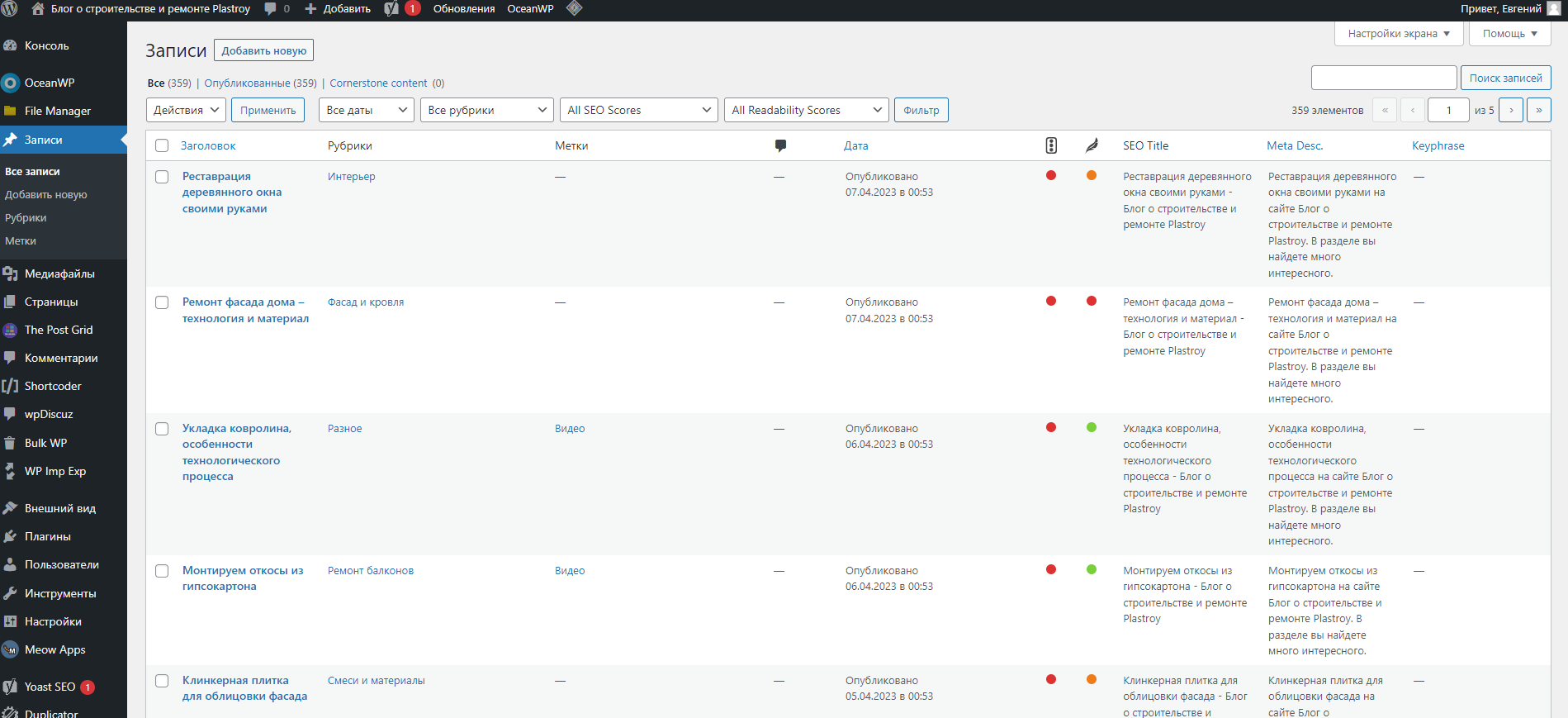Click the current page number field
Screen dimensions: 1568x718
pyautogui.click(x=1448, y=110)
